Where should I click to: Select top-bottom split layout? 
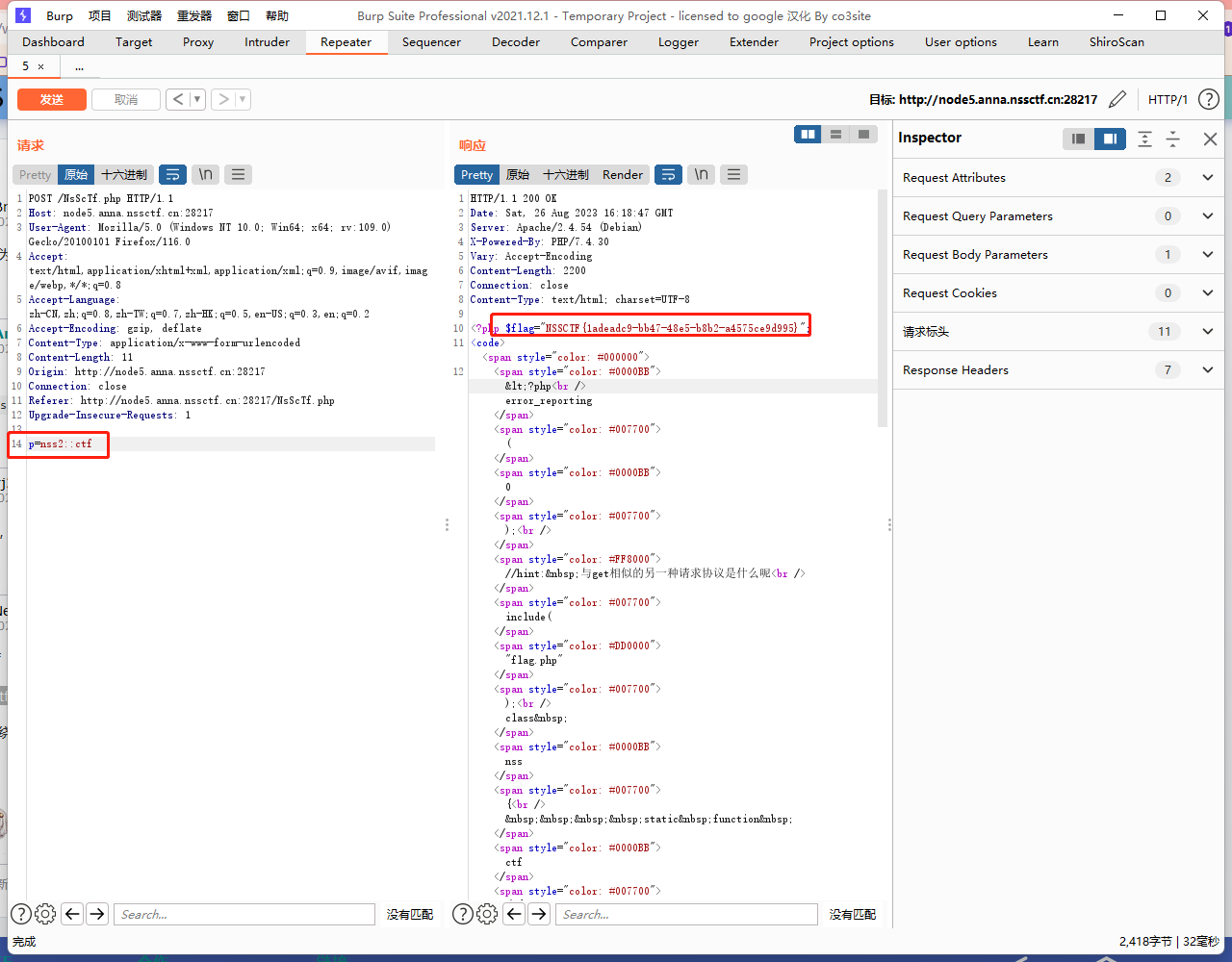pyautogui.click(x=836, y=135)
